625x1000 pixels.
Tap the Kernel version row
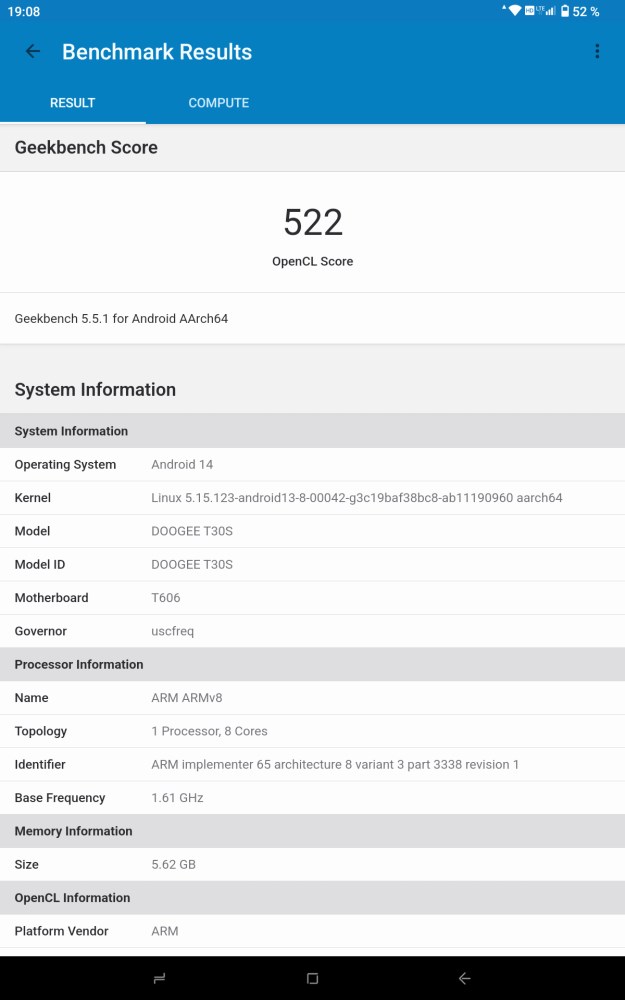(312, 498)
